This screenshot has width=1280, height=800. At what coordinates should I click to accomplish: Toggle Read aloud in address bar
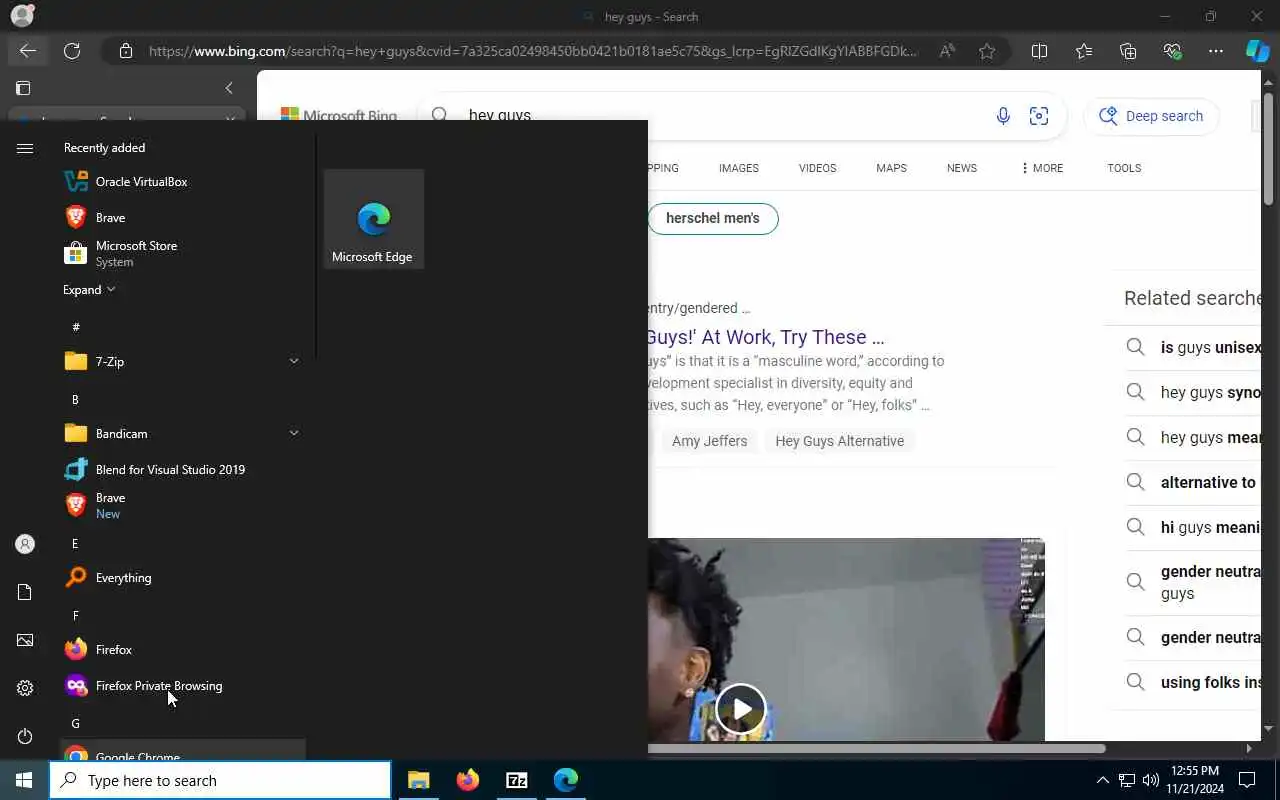click(946, 51)
